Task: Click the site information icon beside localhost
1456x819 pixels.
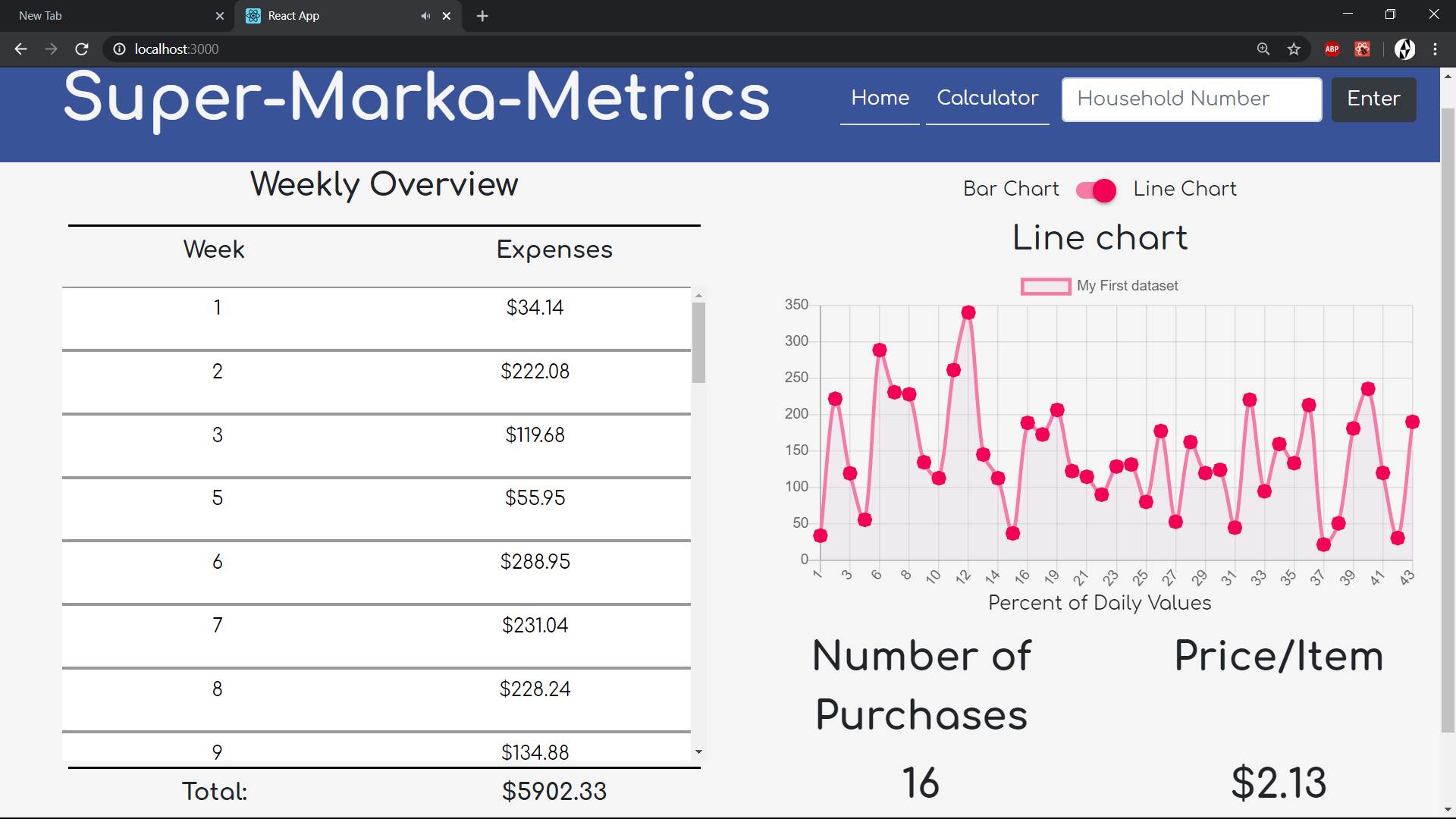Action: pos(119,49)
